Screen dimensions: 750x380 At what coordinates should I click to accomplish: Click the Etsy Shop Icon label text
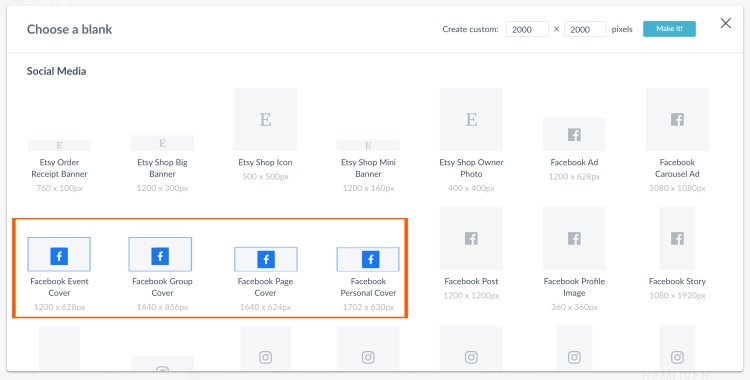265,162
